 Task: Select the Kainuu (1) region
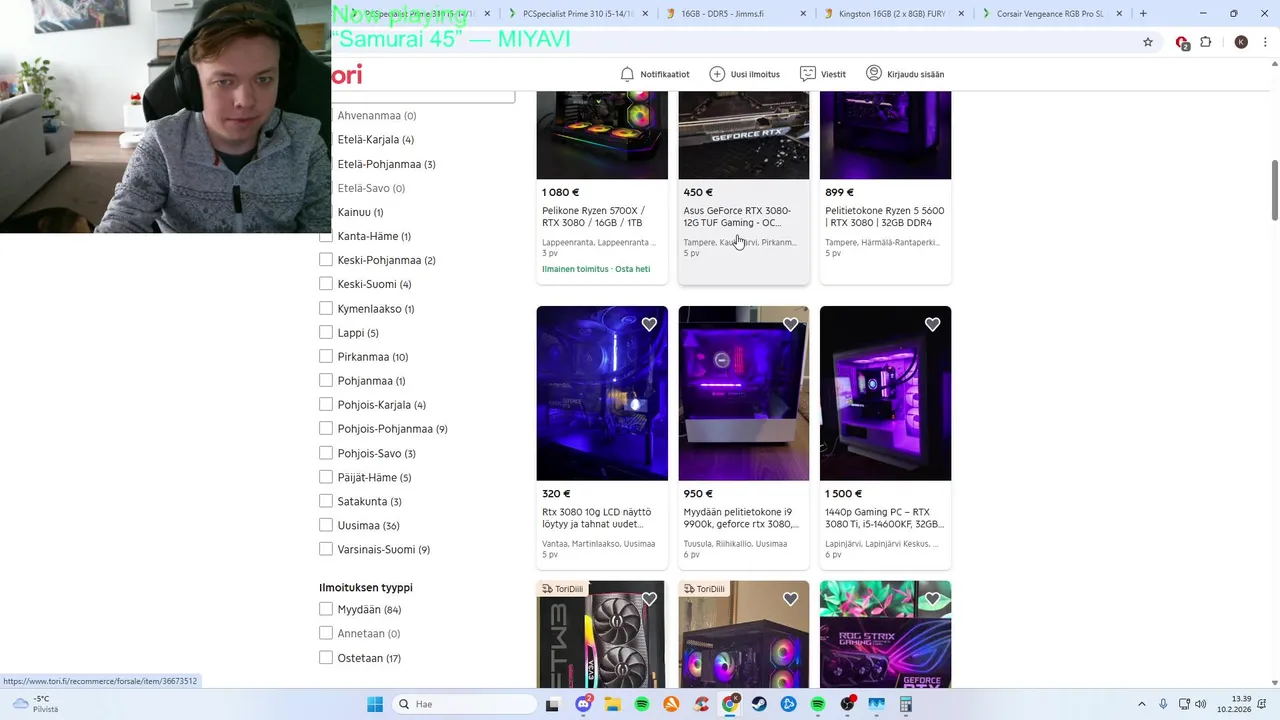coord(360,212)
